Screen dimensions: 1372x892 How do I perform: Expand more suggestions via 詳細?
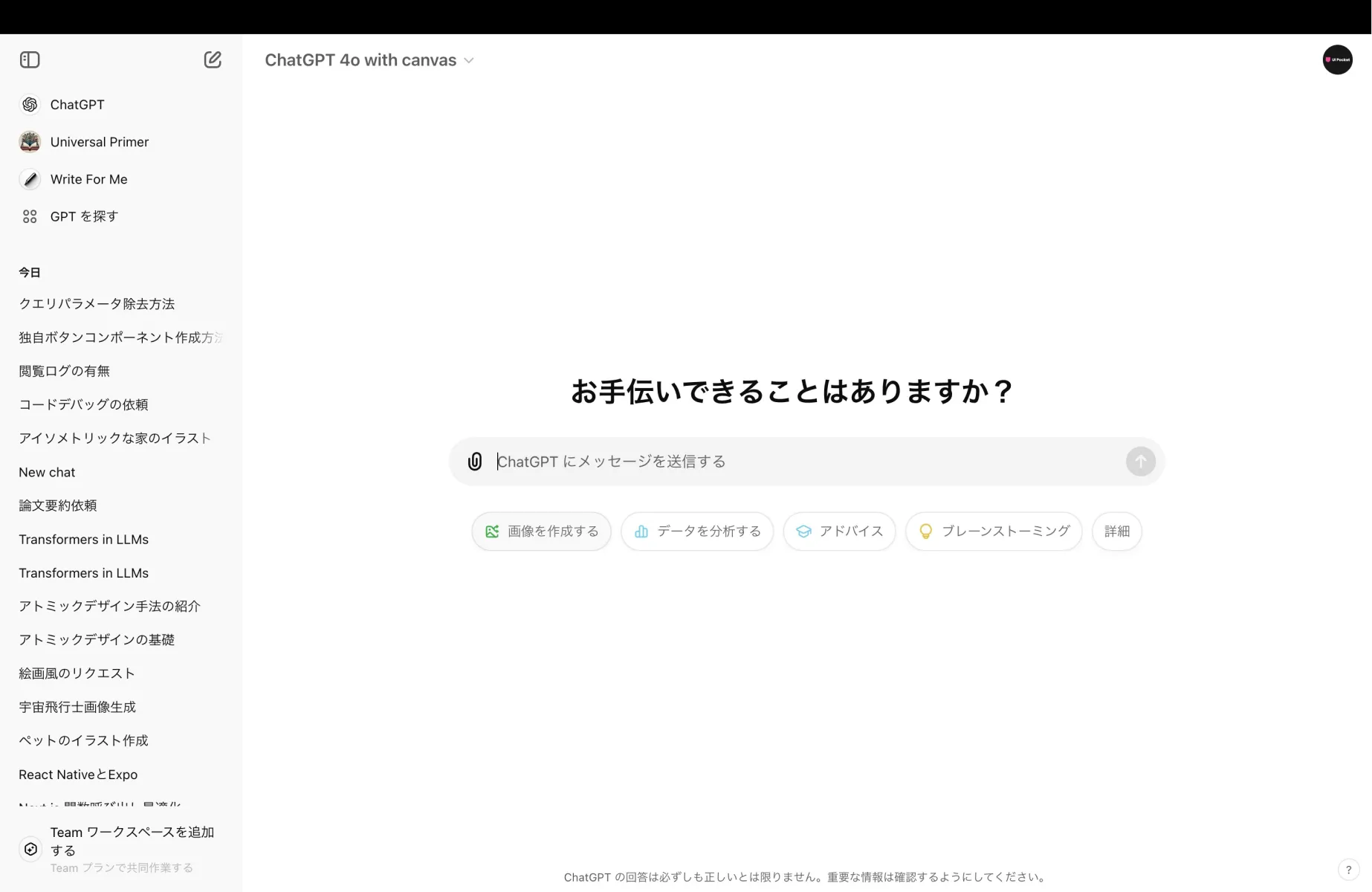tap(1116, 531)
